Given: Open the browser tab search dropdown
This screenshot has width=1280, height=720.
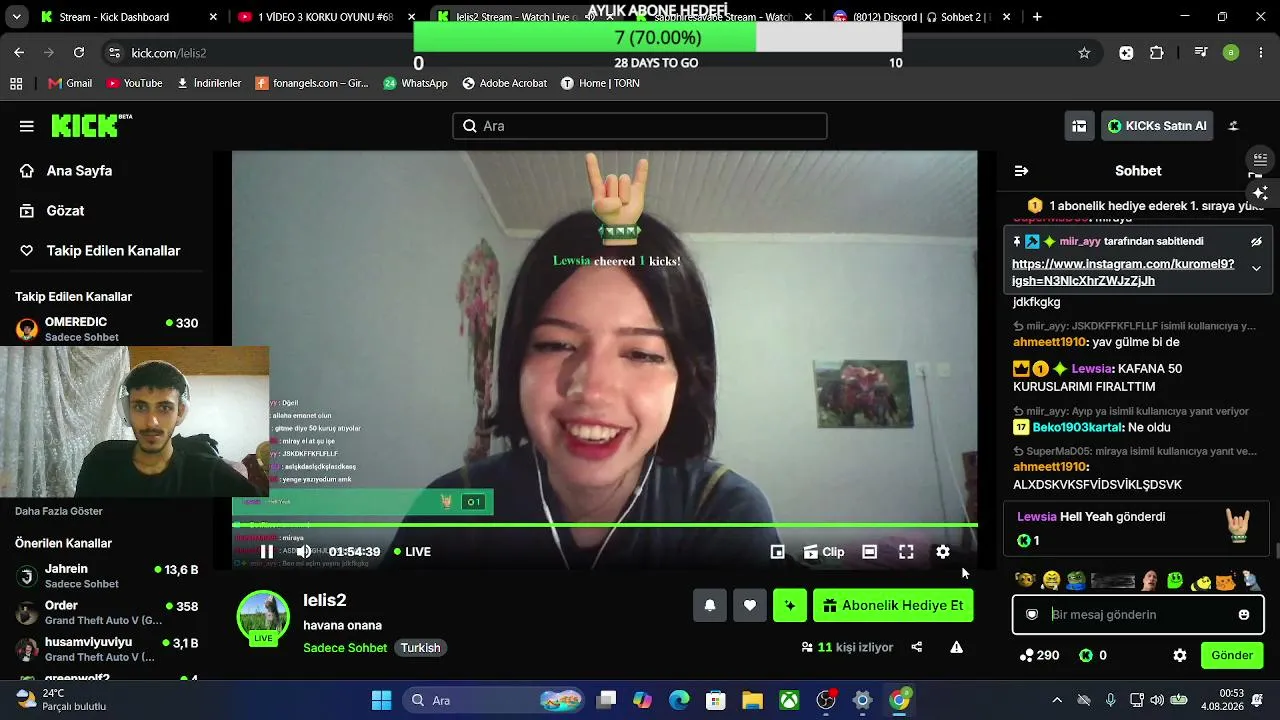Looking at the screenshot, I should pos(16,17).
